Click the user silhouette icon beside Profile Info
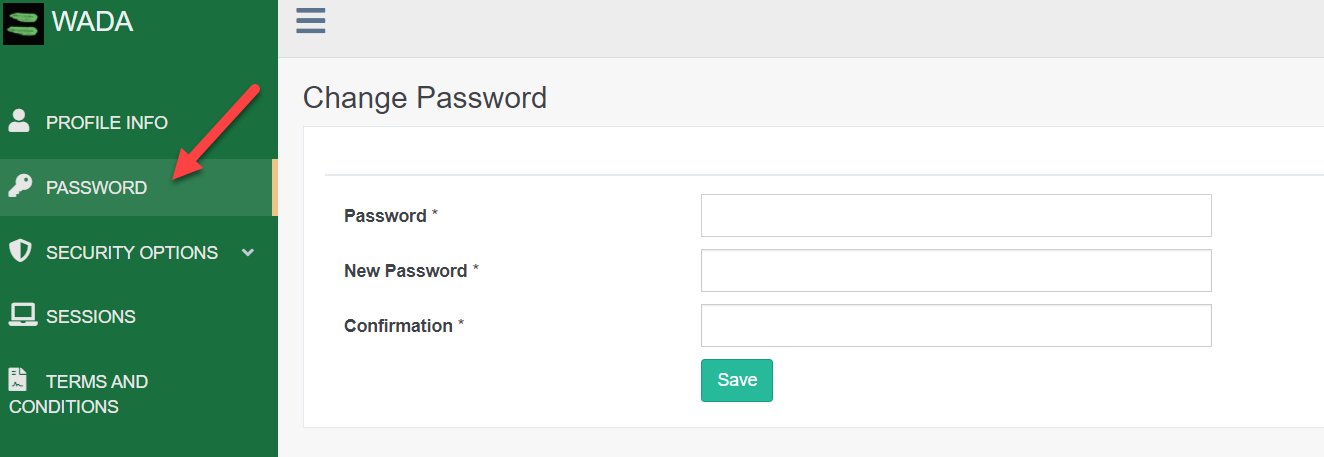Screen dimensions: 1324x457 pos(19,121)
